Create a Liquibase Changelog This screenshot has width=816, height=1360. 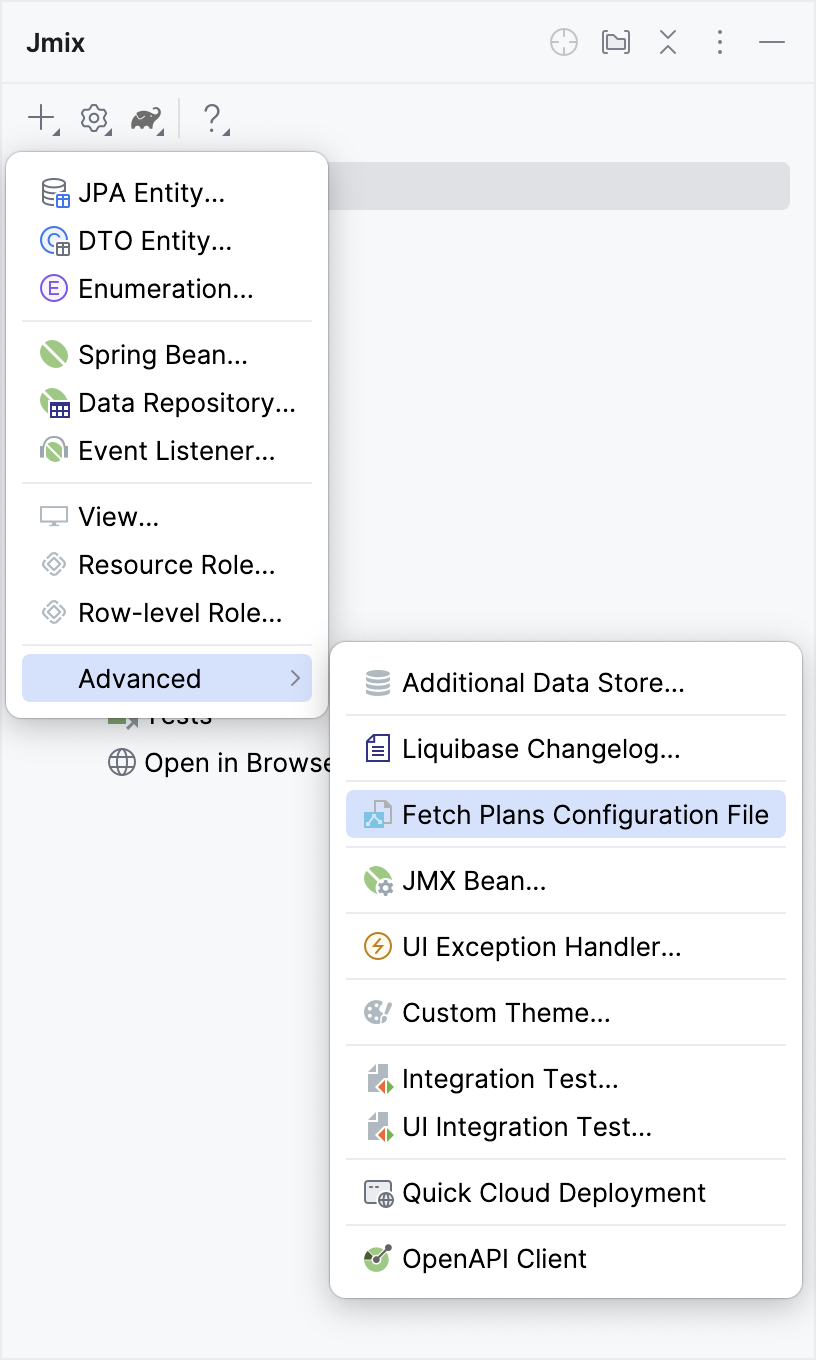click(541, 748)
